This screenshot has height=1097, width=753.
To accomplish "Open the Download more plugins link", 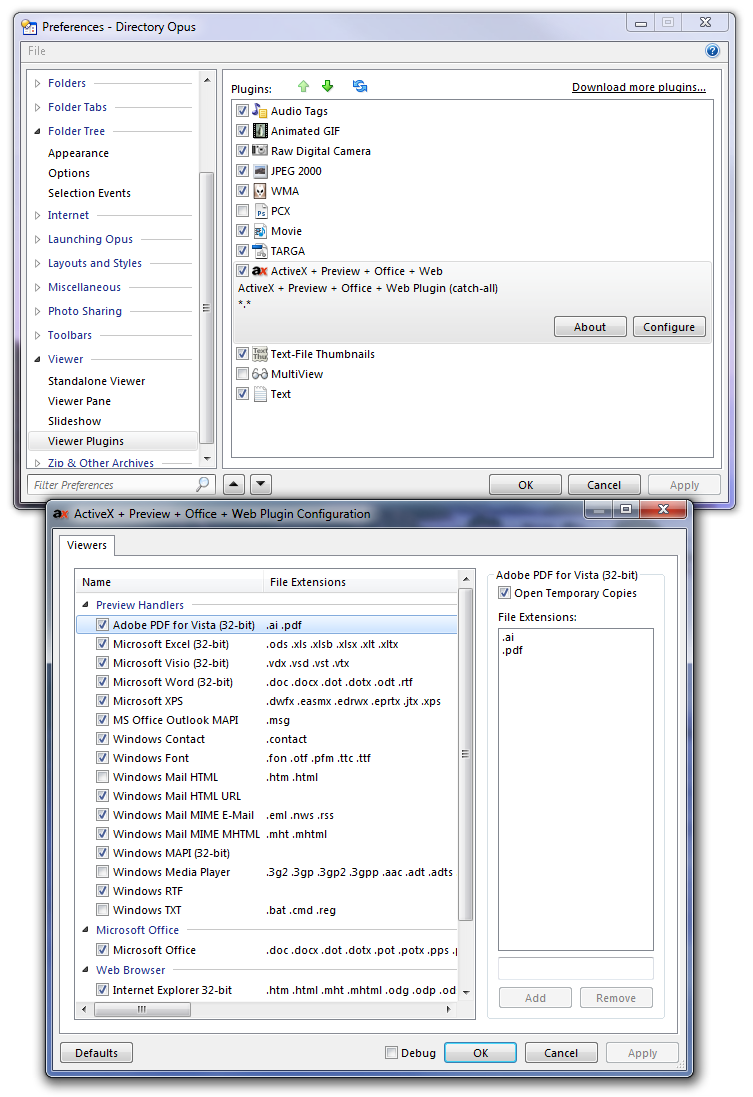I will click(638, 87).
